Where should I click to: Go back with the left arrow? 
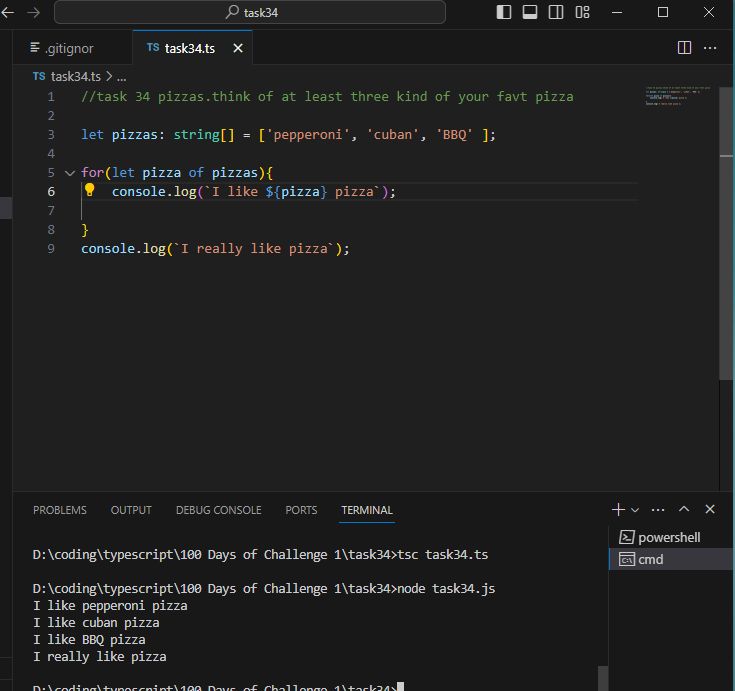(x=8, y=12)
